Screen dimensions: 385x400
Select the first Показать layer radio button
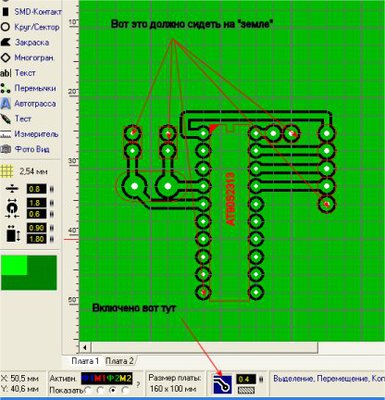88,390
